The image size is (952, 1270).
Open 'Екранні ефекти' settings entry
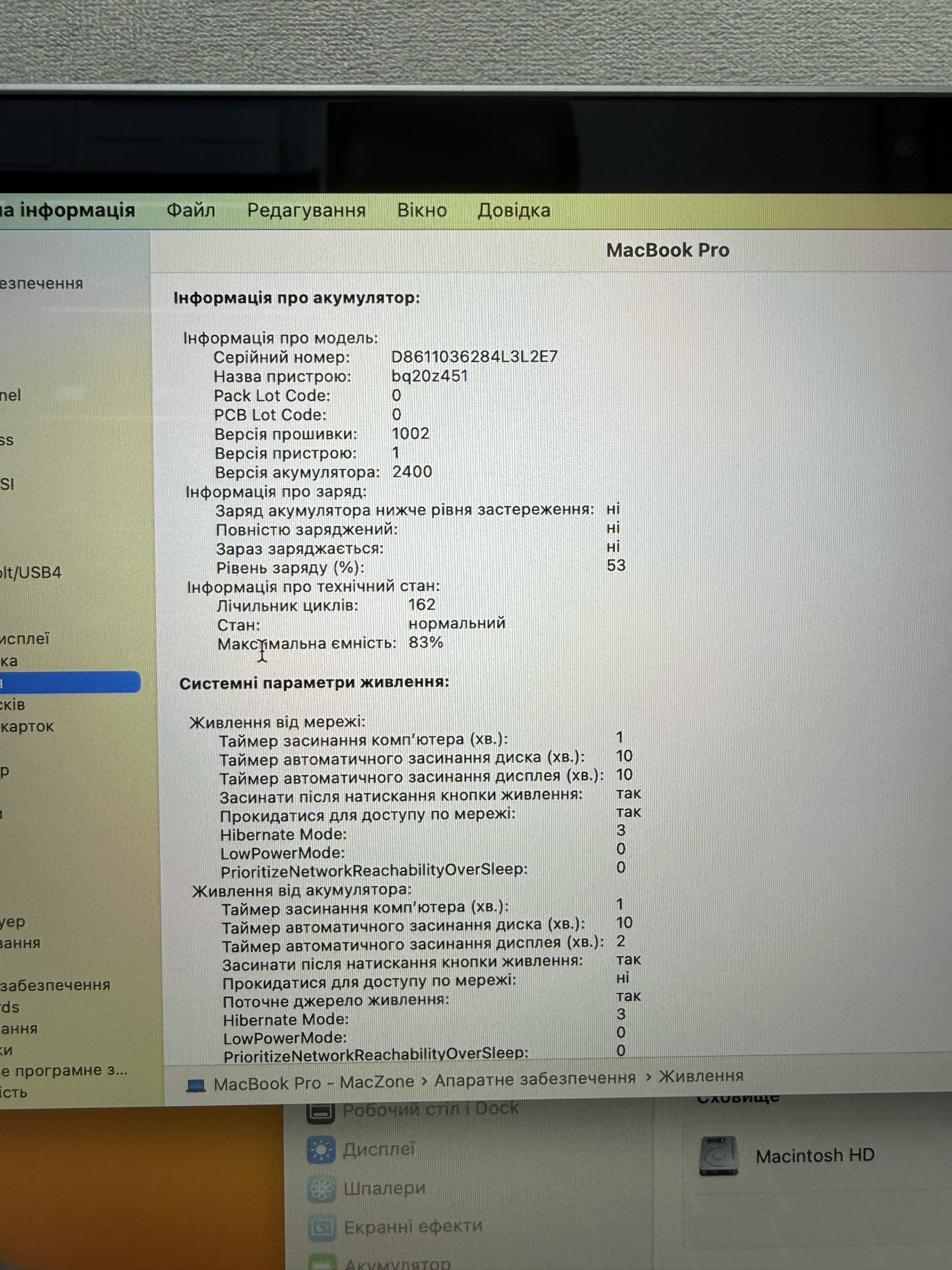pos(413,1226)
